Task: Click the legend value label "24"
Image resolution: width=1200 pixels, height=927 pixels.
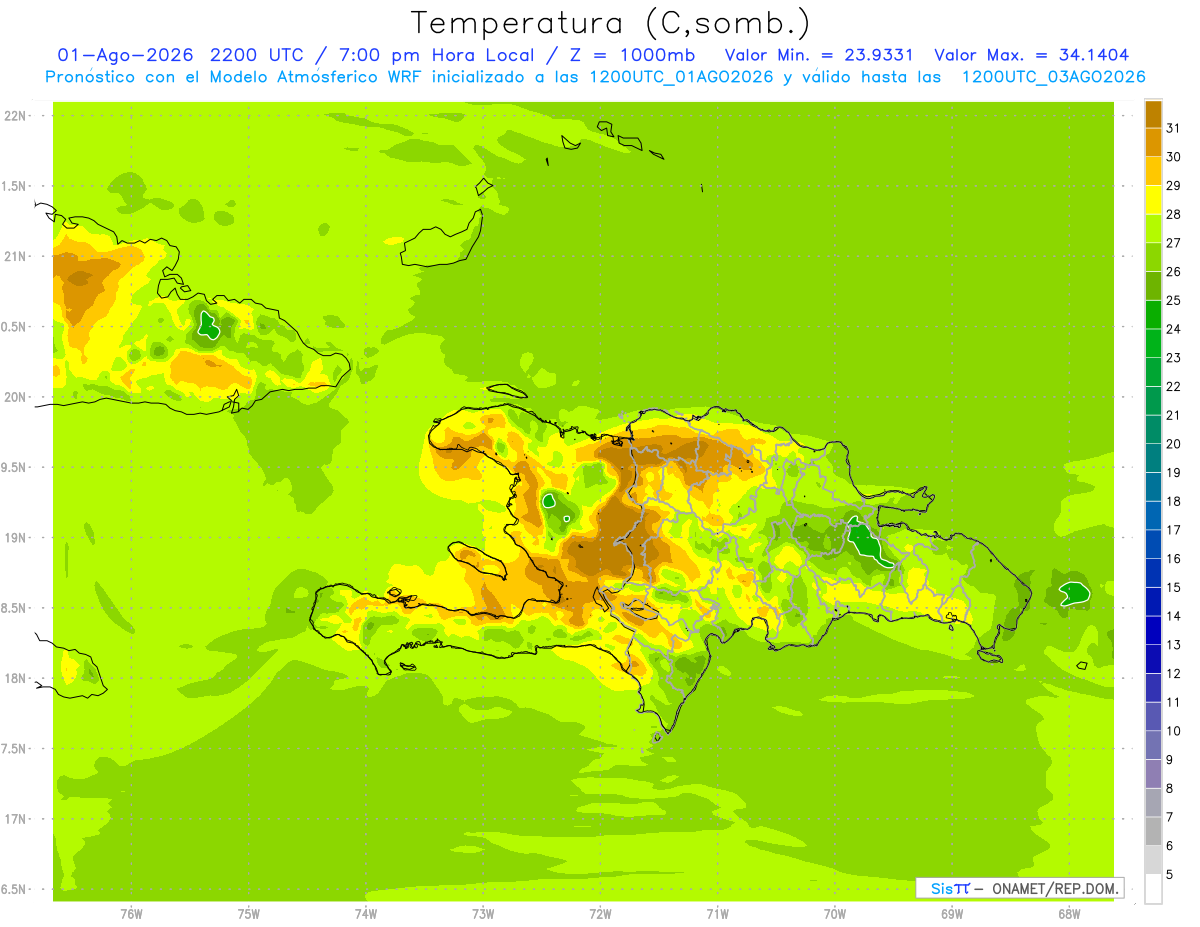Action: point(1173,329)
